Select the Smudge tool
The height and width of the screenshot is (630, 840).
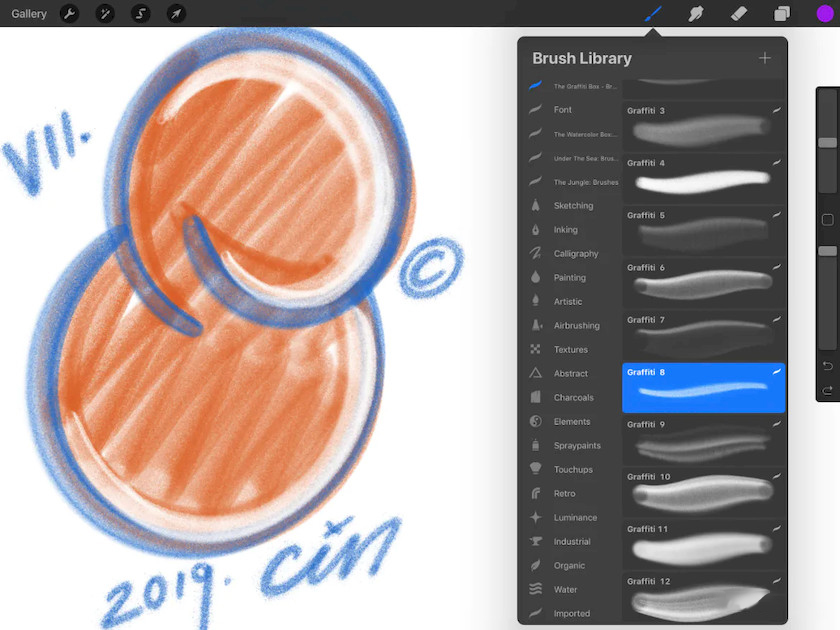(x=696, y=14)
